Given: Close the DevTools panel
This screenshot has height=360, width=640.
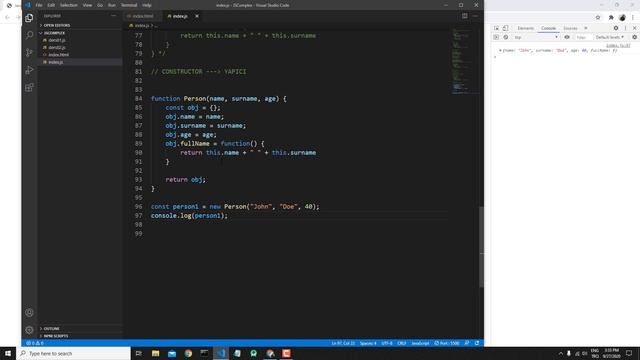Looking at the screenshot, I should point(635,28).
